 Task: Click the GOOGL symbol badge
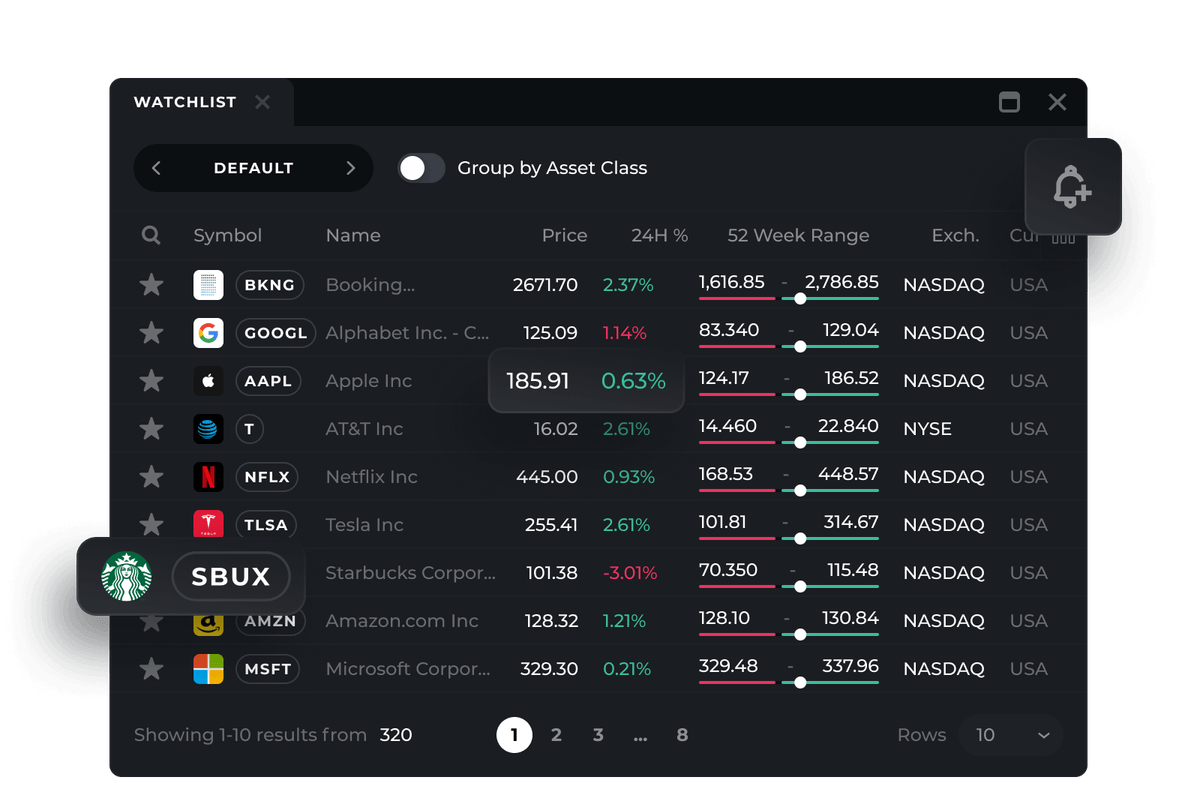click(x=276, y=333)
